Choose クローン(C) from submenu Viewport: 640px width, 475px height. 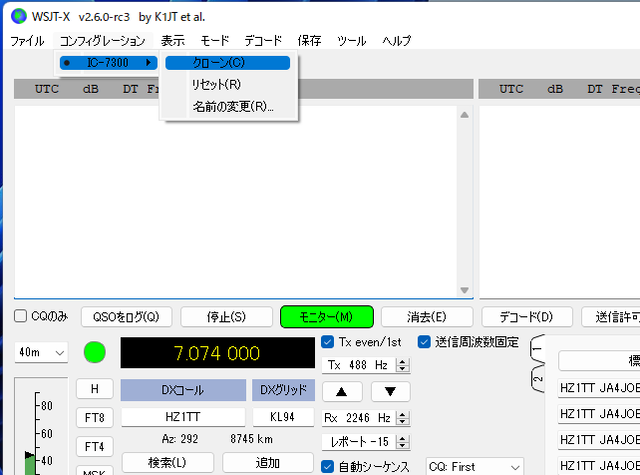(x=228, y=63)
